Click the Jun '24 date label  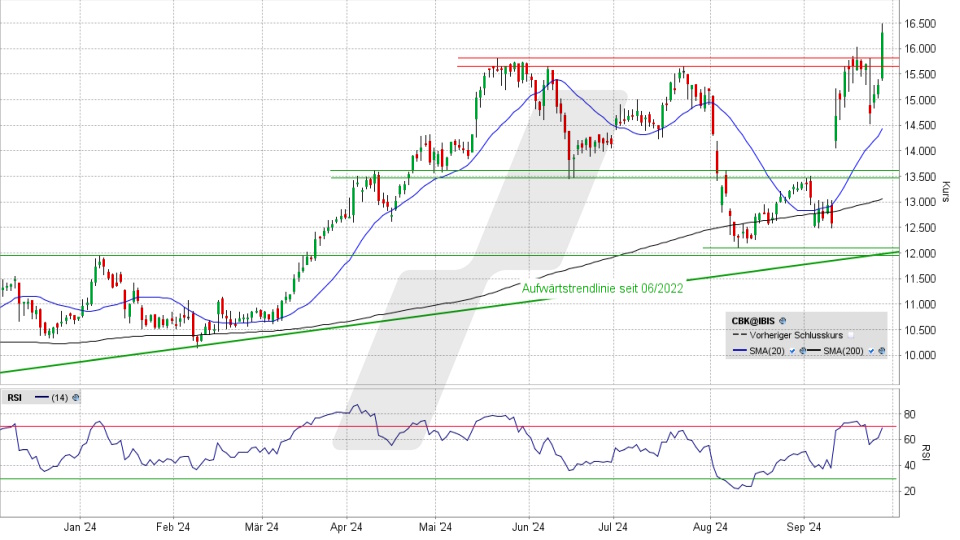[528, 527]
